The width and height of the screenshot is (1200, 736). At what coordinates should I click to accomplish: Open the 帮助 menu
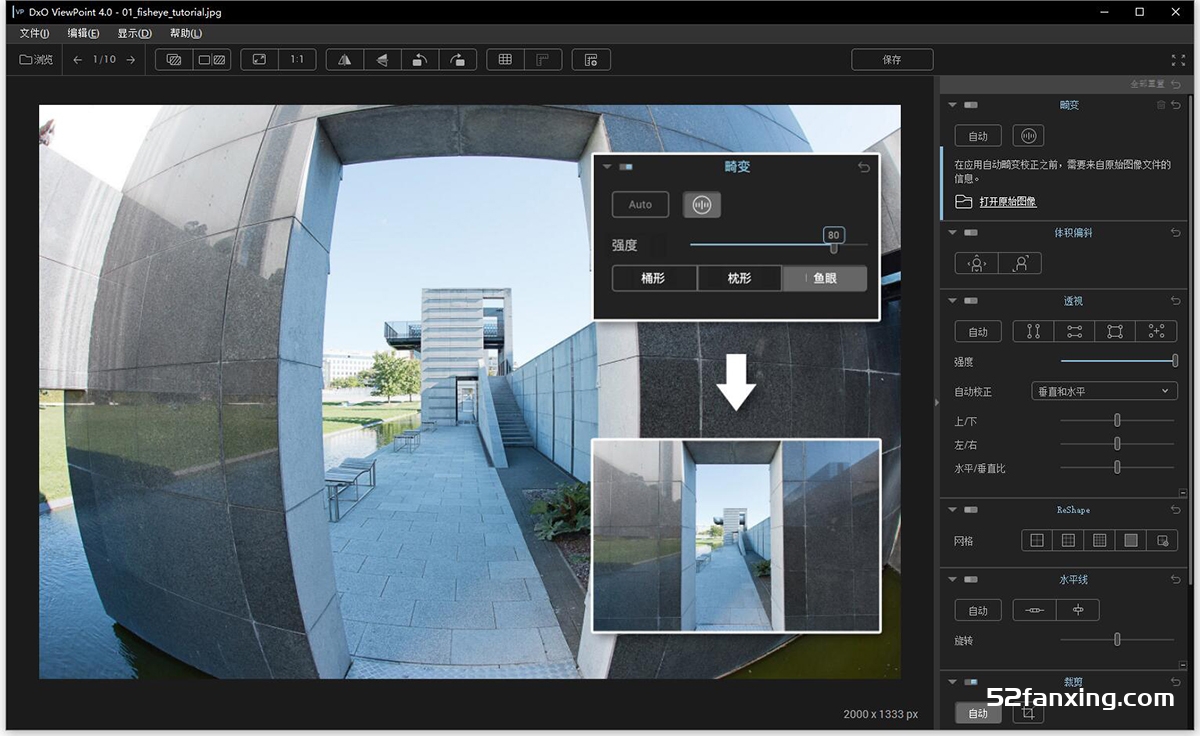point(185,33)
